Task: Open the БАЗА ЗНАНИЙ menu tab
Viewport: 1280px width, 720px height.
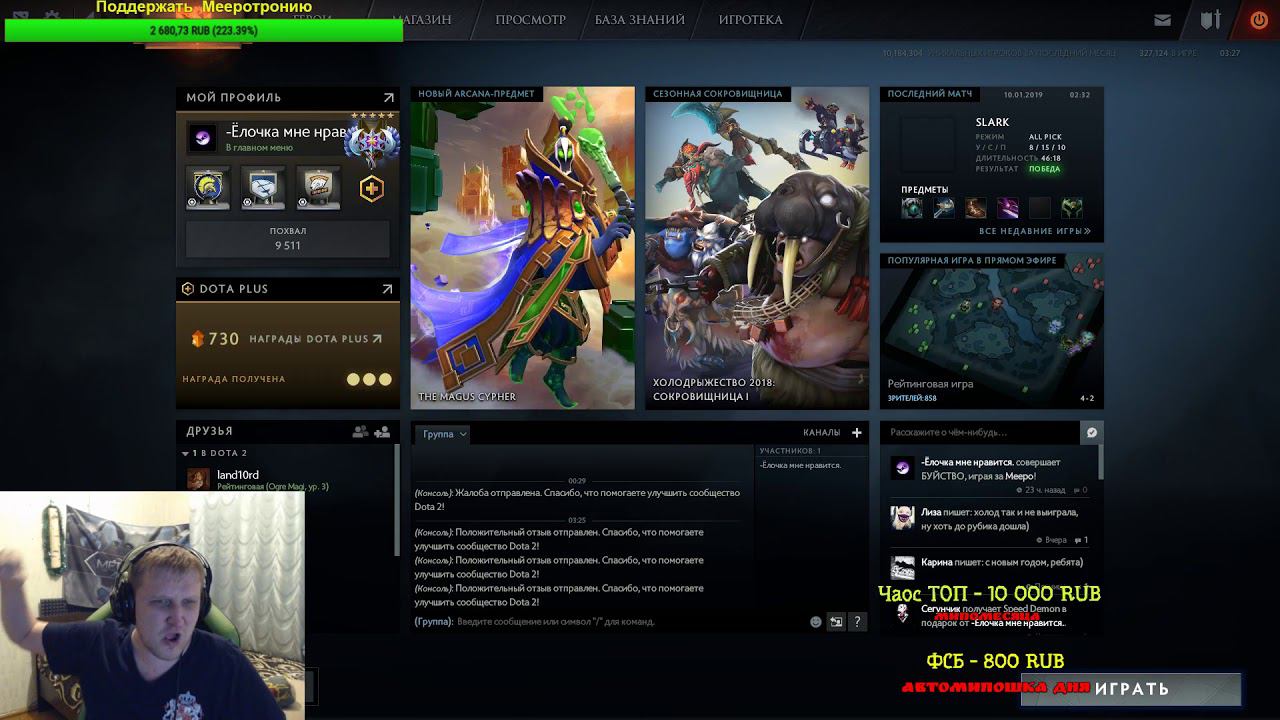Action: 640,20
